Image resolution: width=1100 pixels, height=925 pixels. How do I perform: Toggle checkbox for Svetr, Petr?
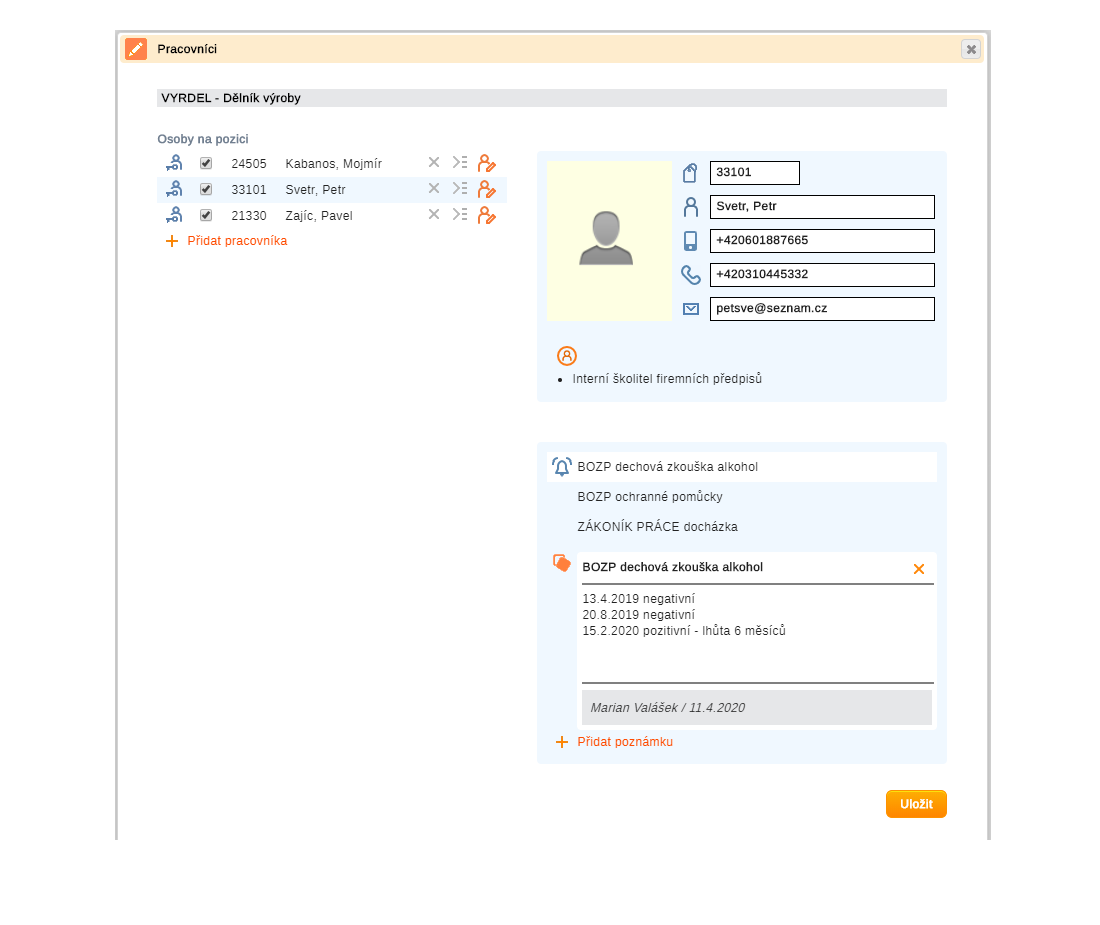click(x=206, y=189)
